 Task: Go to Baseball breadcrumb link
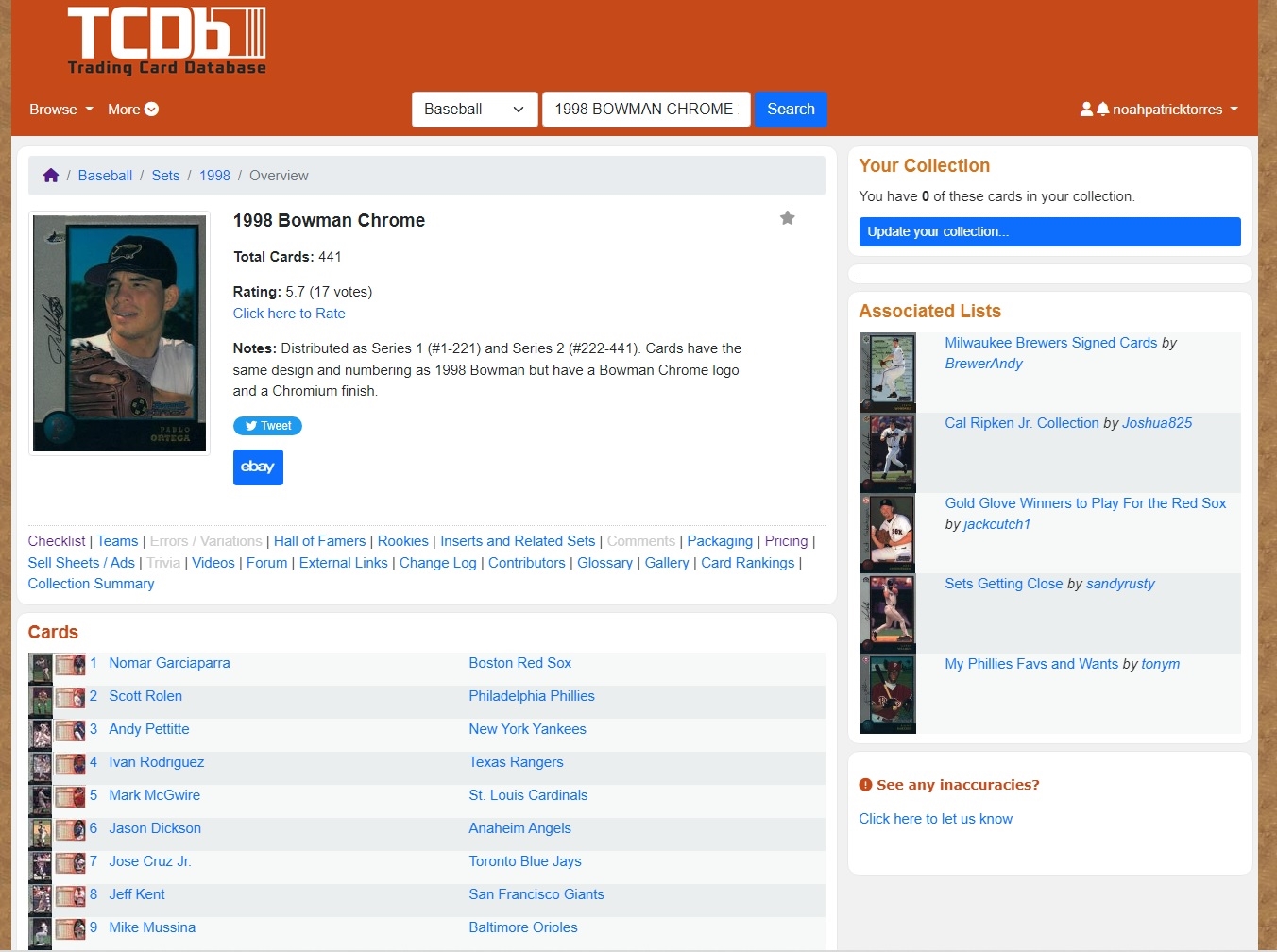tap(105, 176)
